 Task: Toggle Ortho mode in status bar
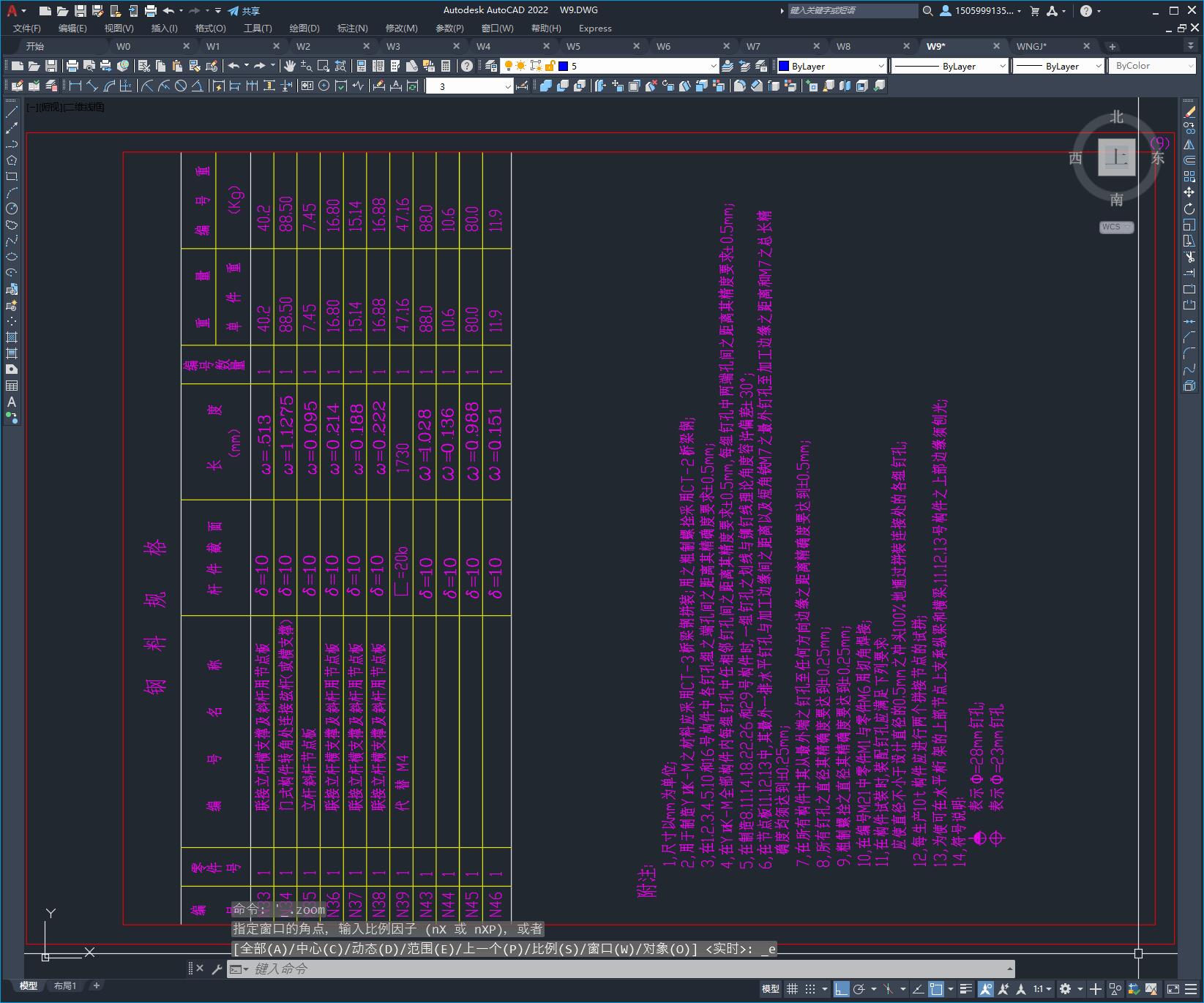tap(841, 989)
